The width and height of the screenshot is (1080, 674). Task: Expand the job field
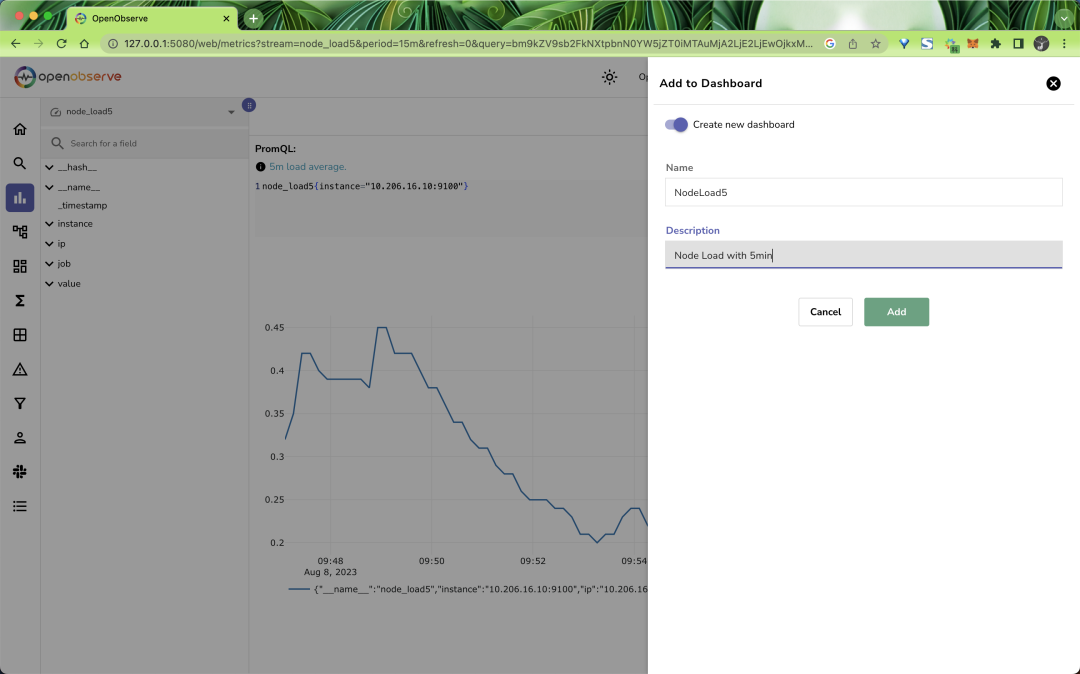point(50,264)
